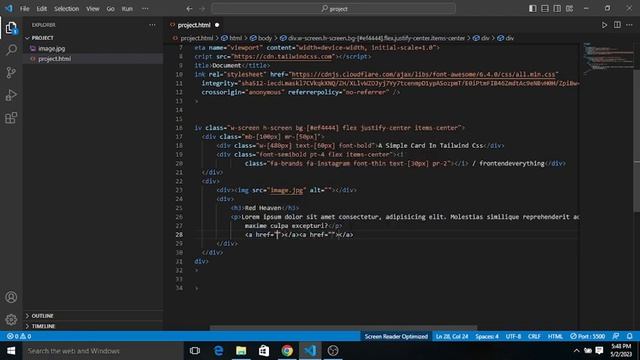
Task: Open the feedback icon in status bar
Action: (x=616, y=336)
